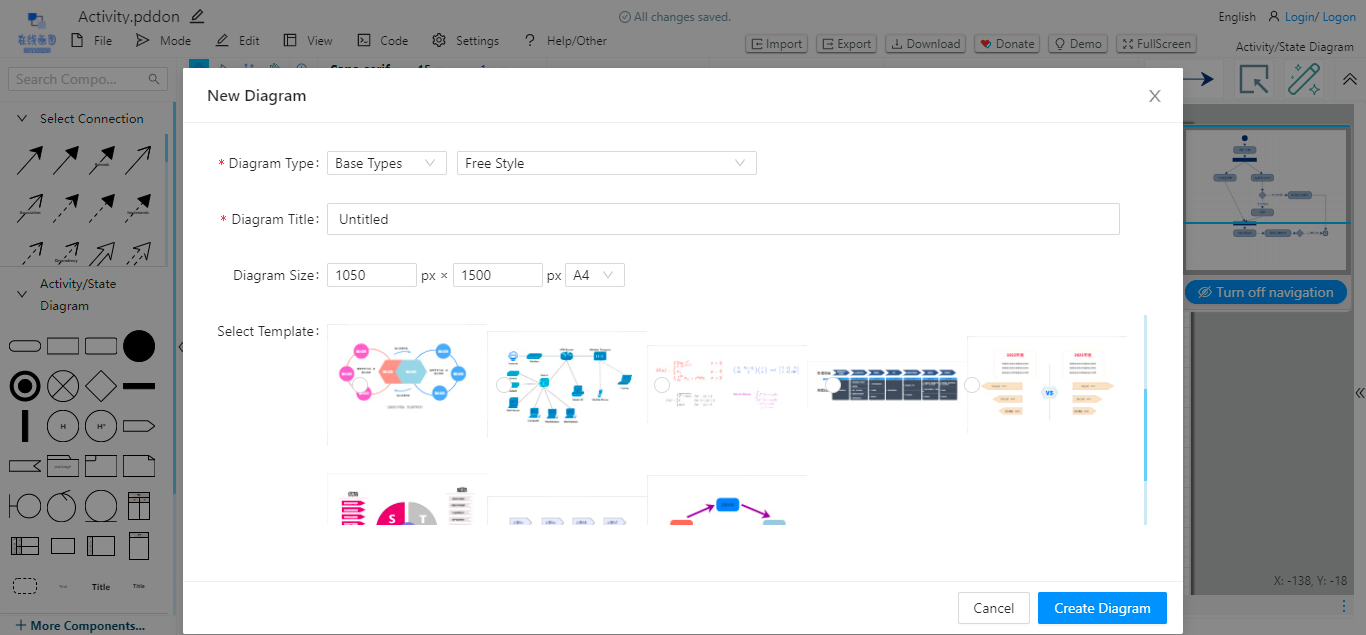1366x635 pixels.
Task: Open the Base Types dropdown
Action: point(386,163)
